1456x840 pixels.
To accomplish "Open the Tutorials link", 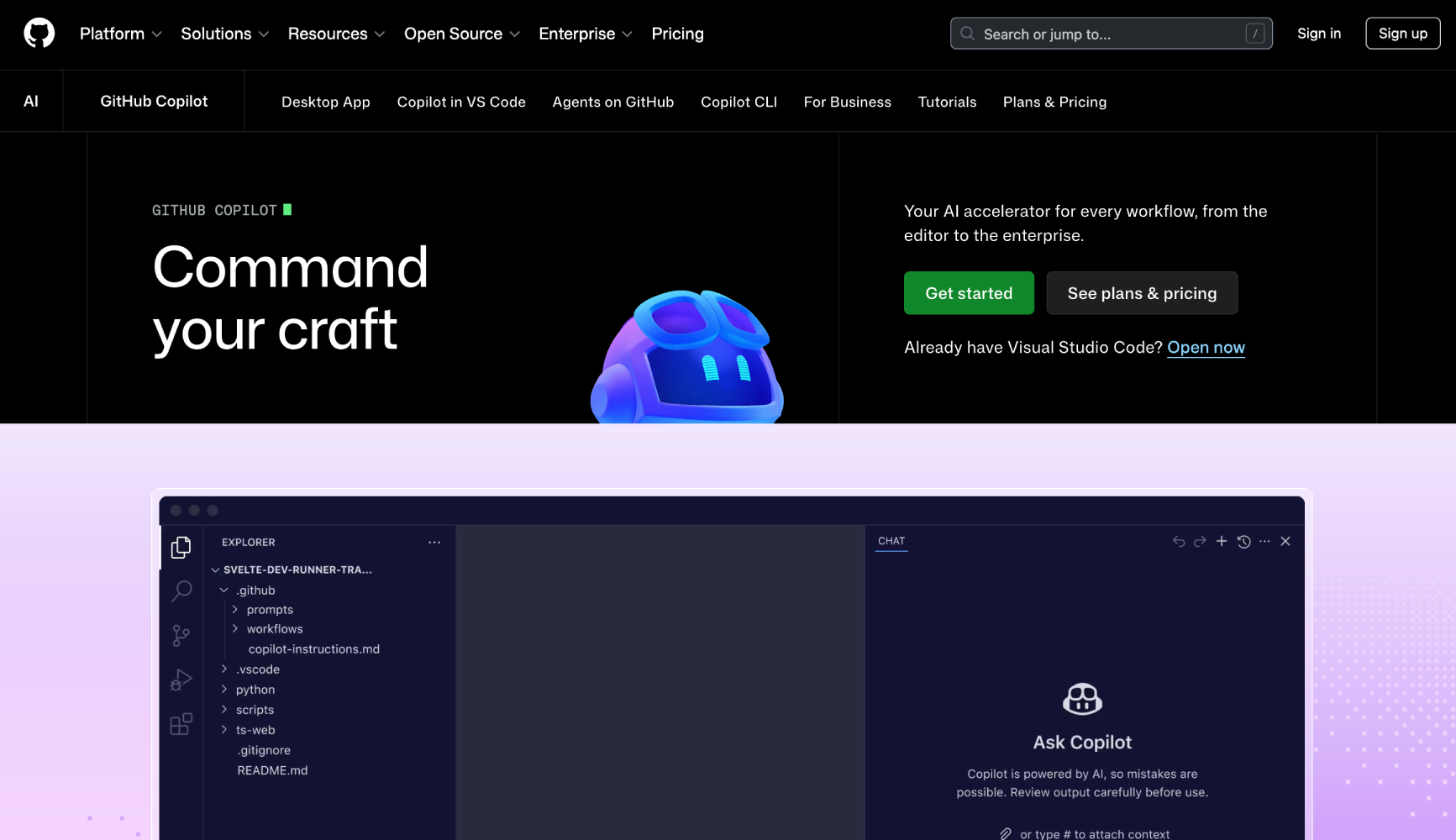I will (x=947, y=102).
